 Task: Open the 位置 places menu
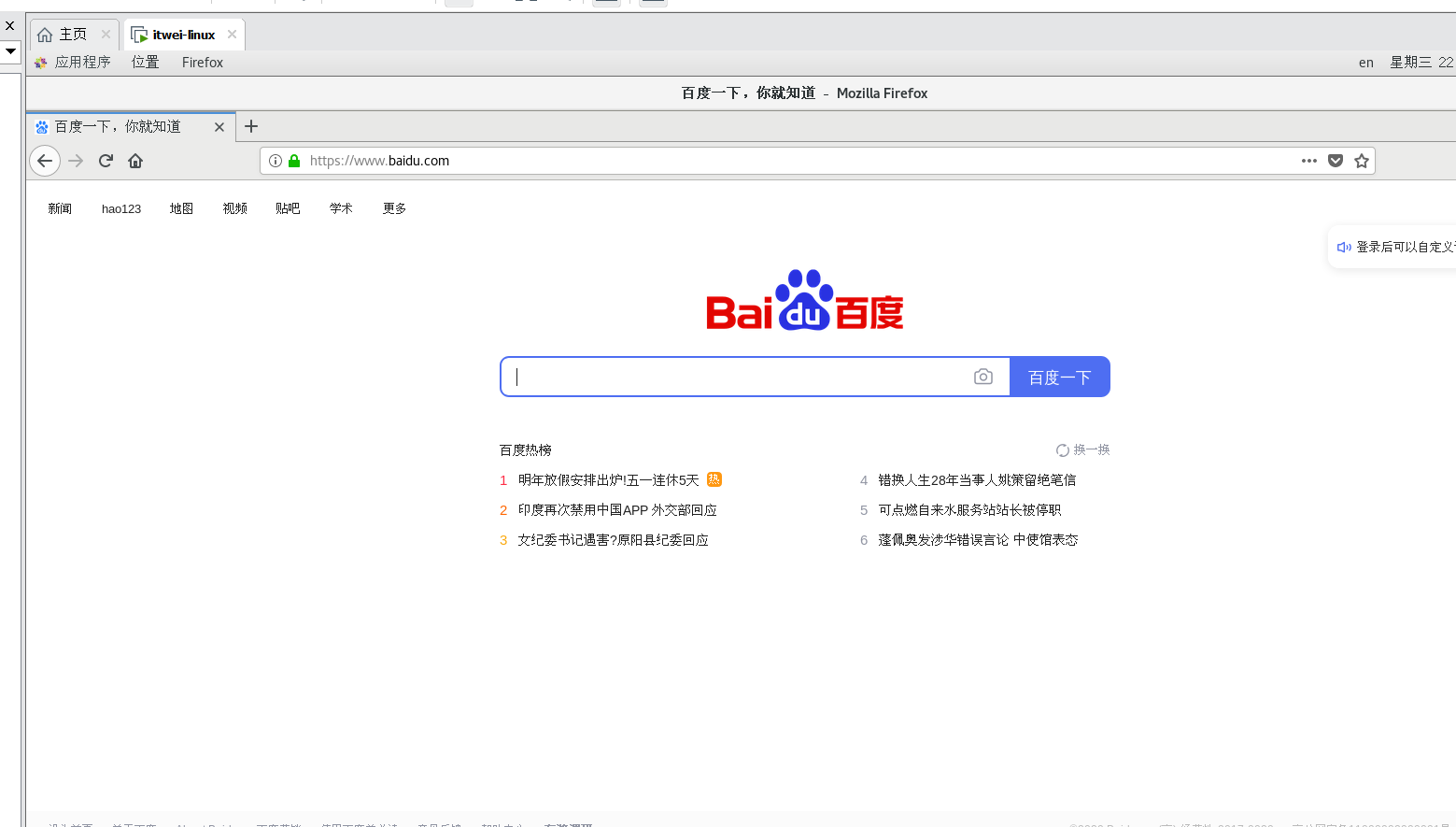[x=146, y=63]
